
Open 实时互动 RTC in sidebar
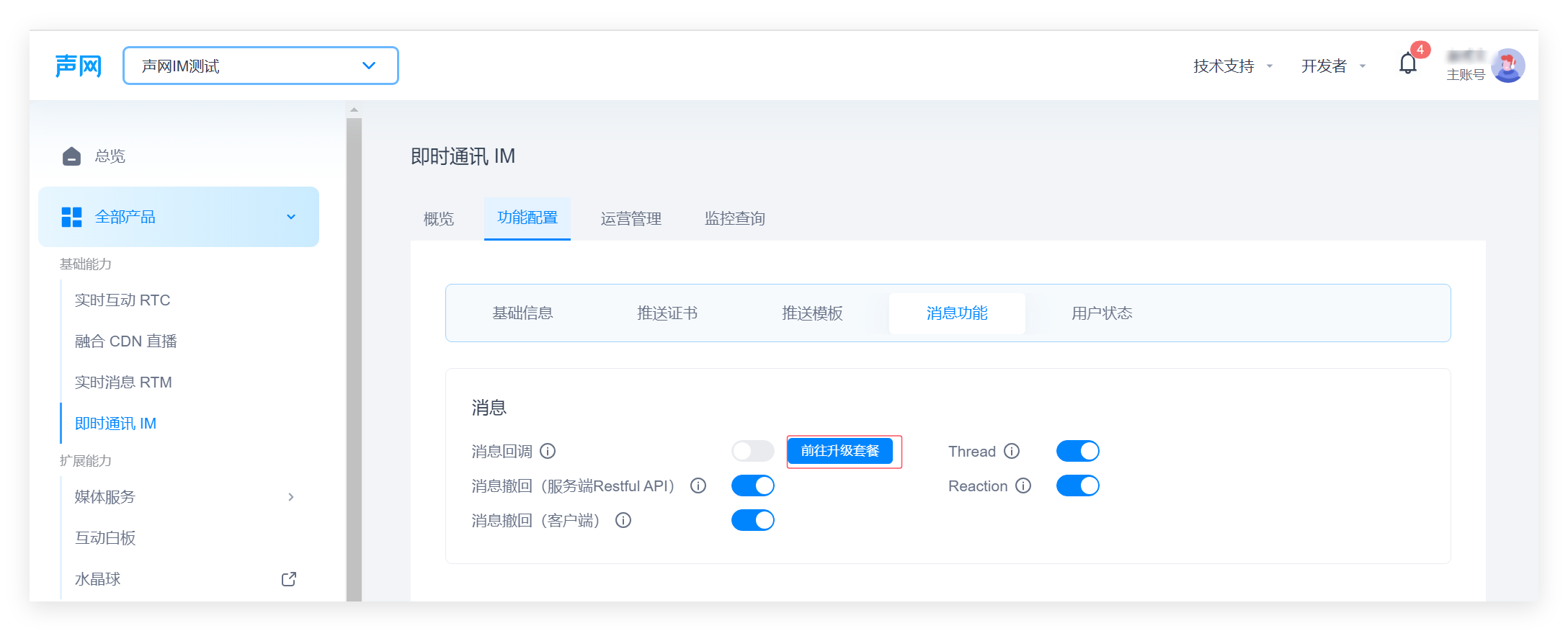click(x=122, y=300)
